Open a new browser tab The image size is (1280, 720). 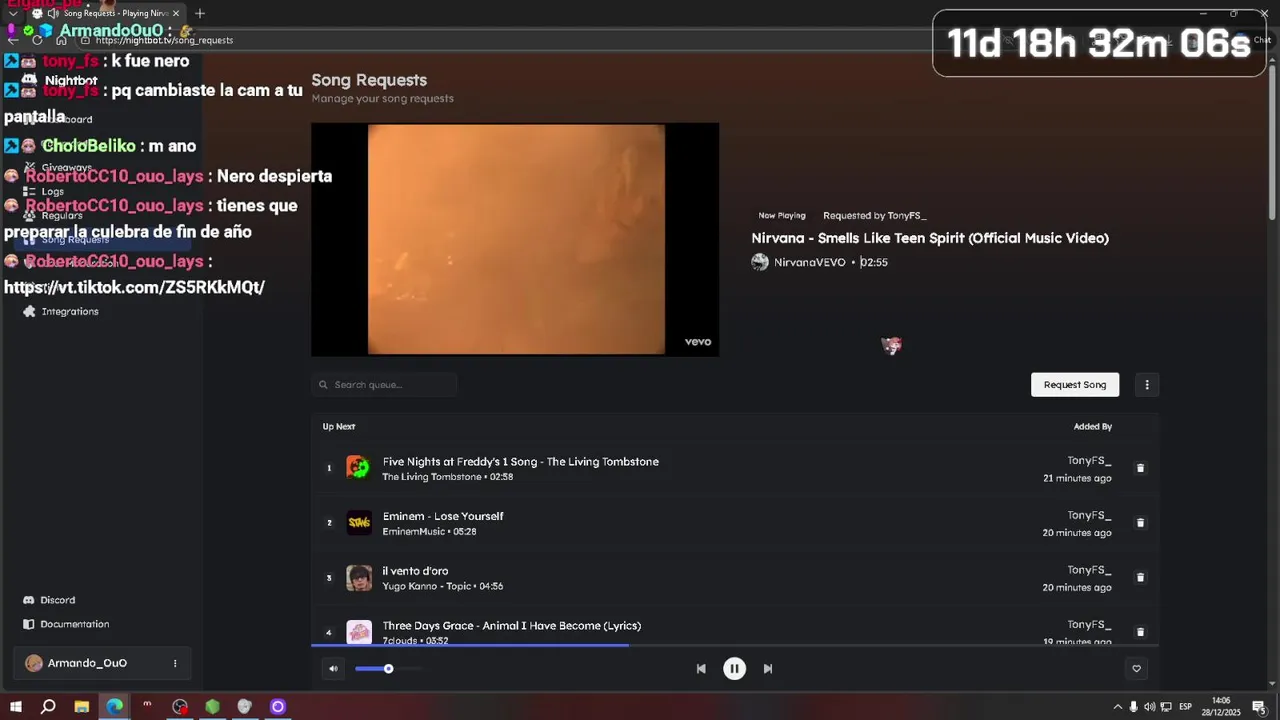coord(200,13)
